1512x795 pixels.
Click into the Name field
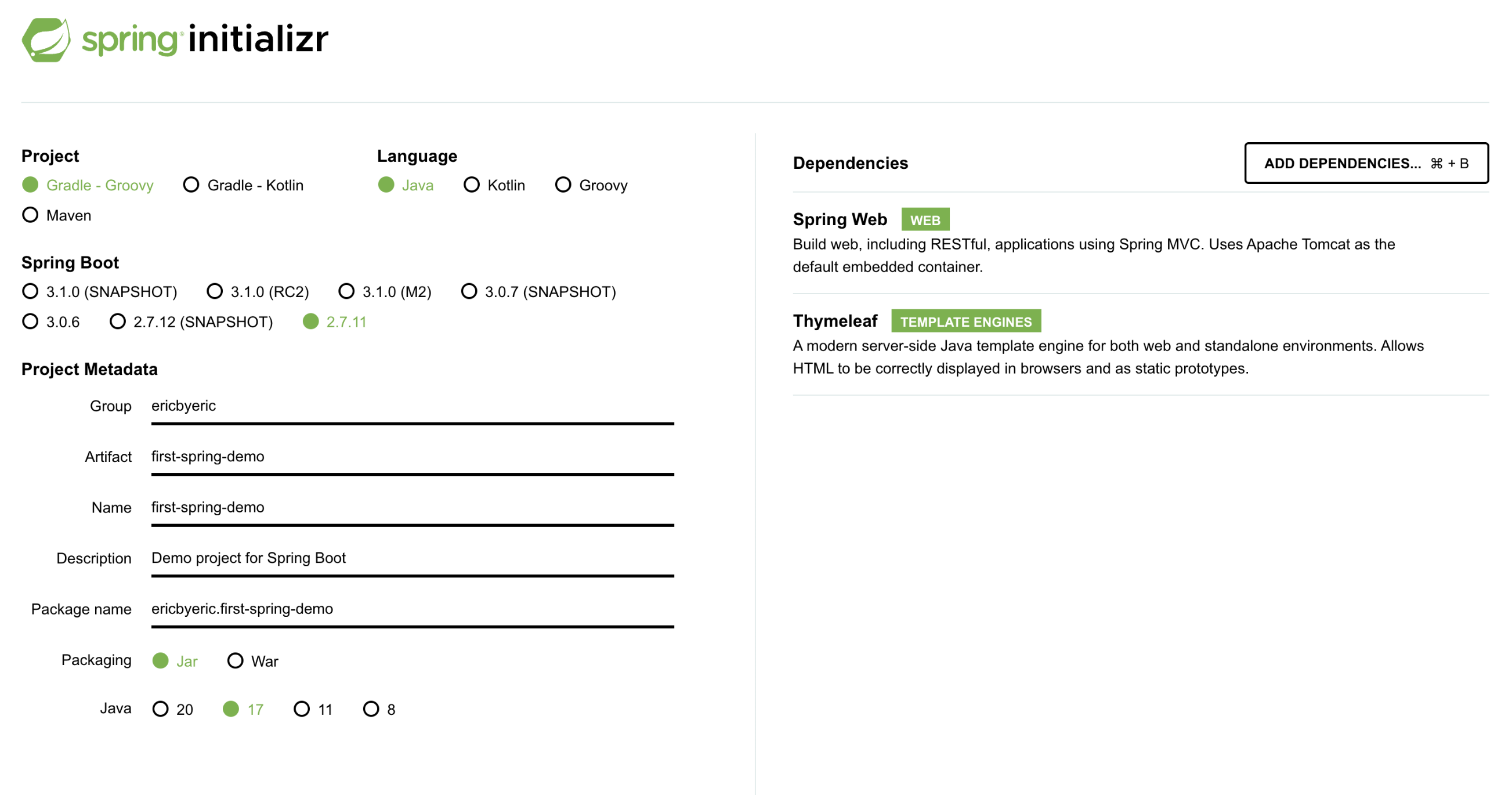pos(412,507)
